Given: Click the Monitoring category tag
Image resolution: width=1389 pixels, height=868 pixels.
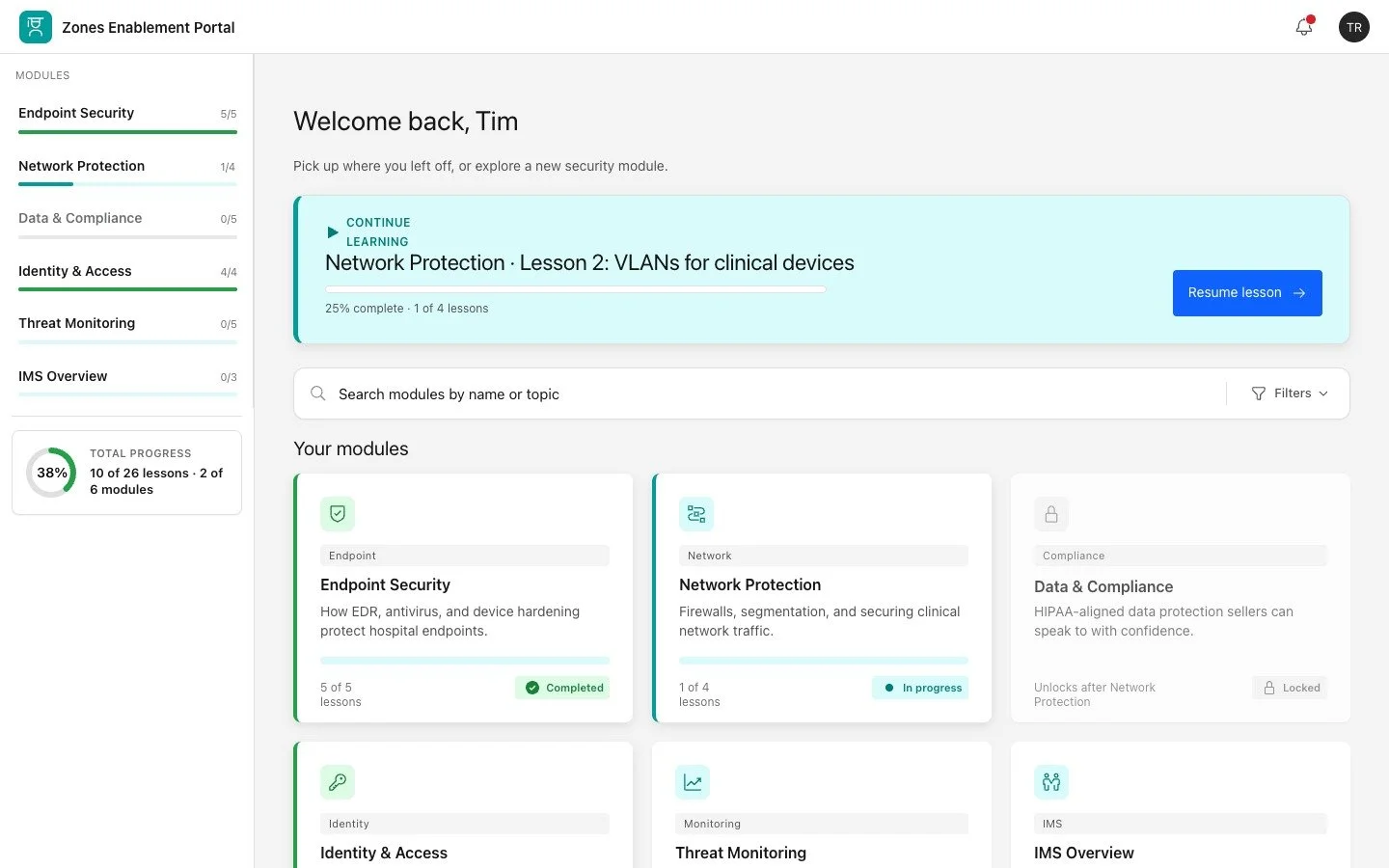Looking at the screenshot, I should coord(822,824).
